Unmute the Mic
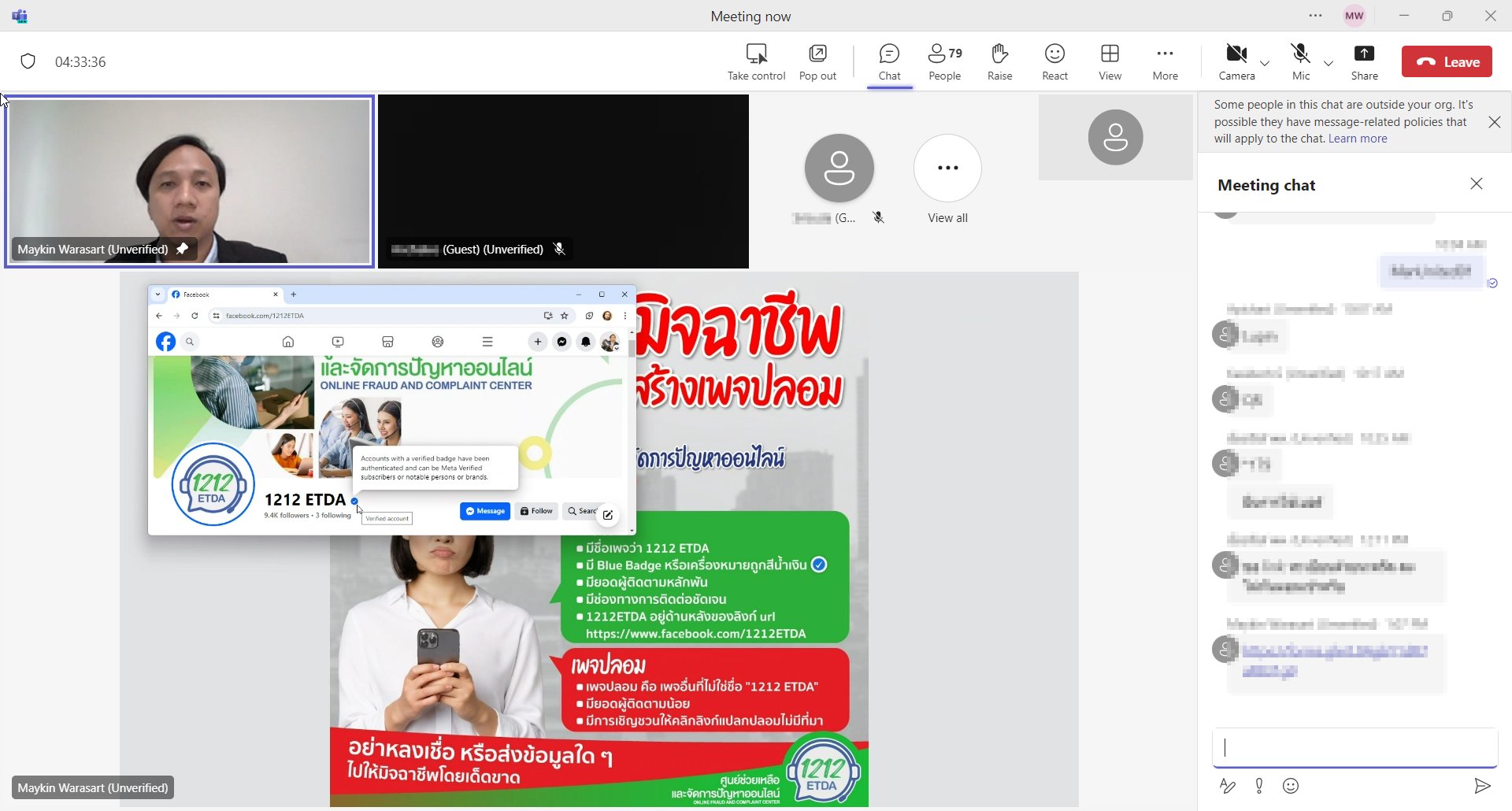The height and width of the screenshot is (811, 1512). (1301, 62)
